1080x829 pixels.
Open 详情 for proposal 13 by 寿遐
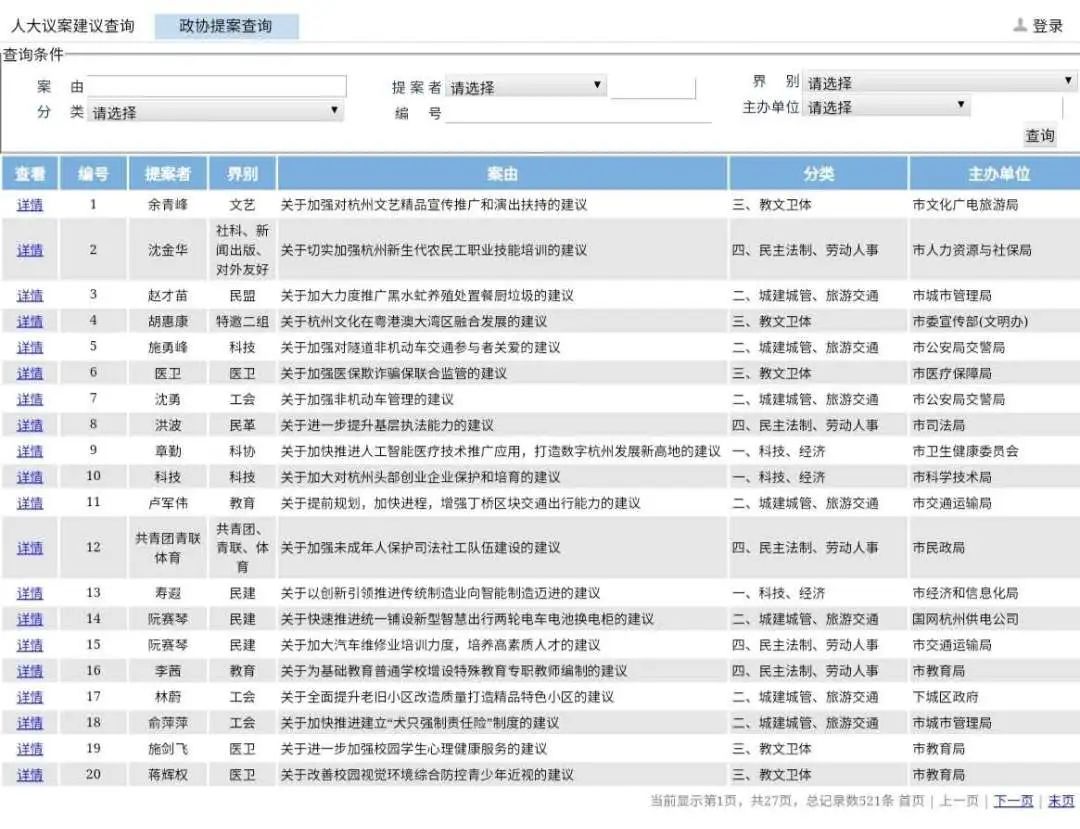tap(30, 593)
